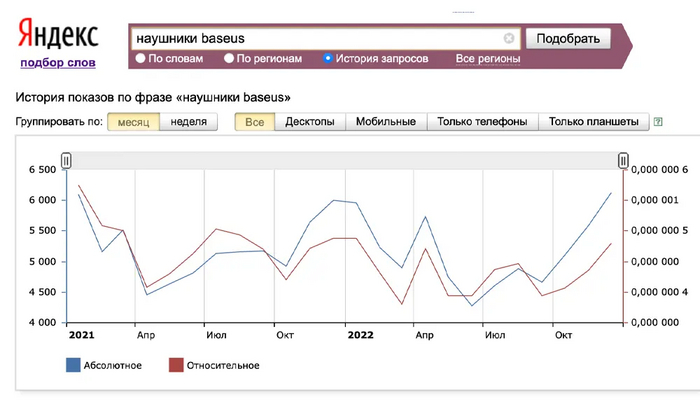Click the right range slider handle

[x=623, y=161]
